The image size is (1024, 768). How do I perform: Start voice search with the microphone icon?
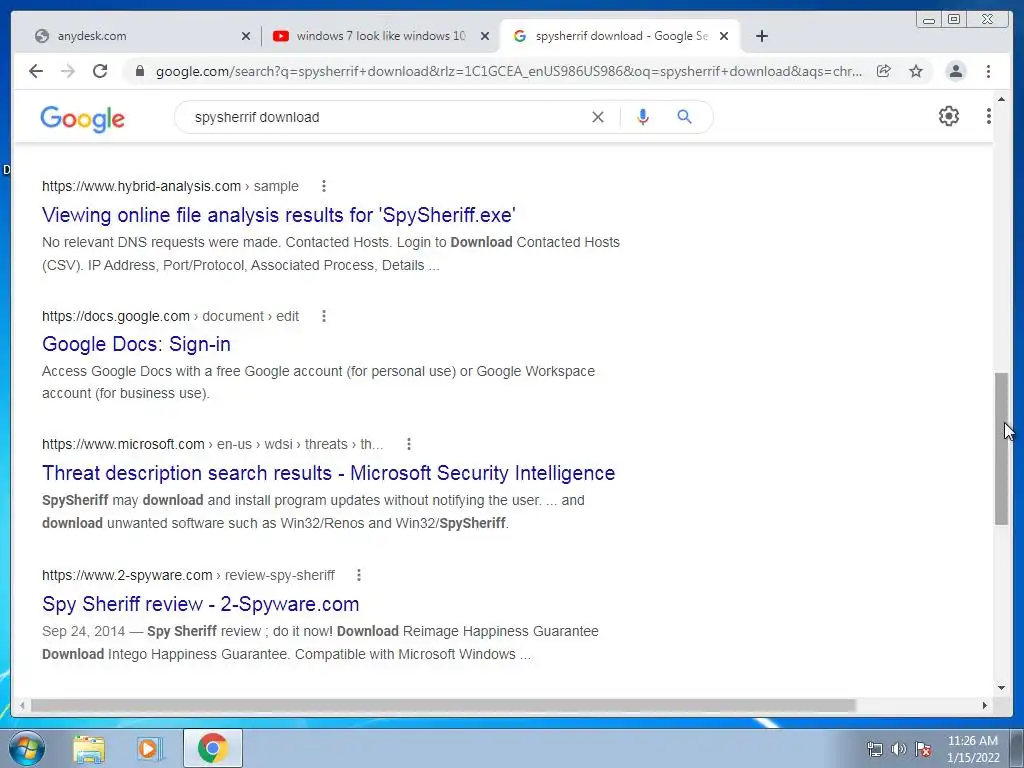pos(643,117)
